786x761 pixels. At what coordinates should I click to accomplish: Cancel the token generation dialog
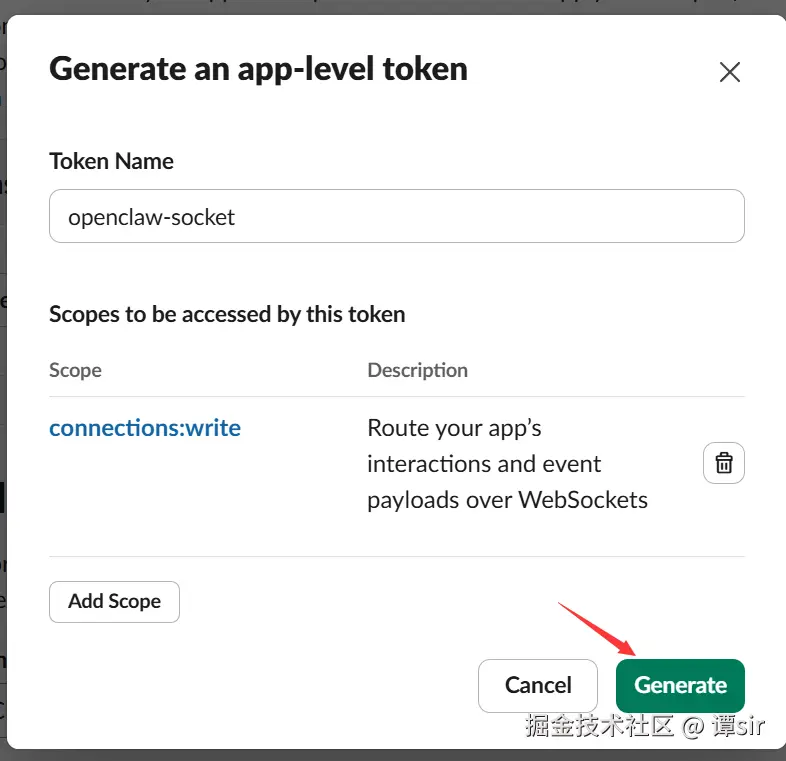tap(538, 685)
